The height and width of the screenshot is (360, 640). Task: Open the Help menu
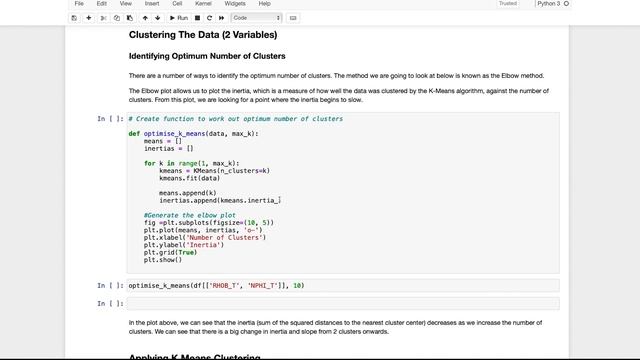(264, 4)
